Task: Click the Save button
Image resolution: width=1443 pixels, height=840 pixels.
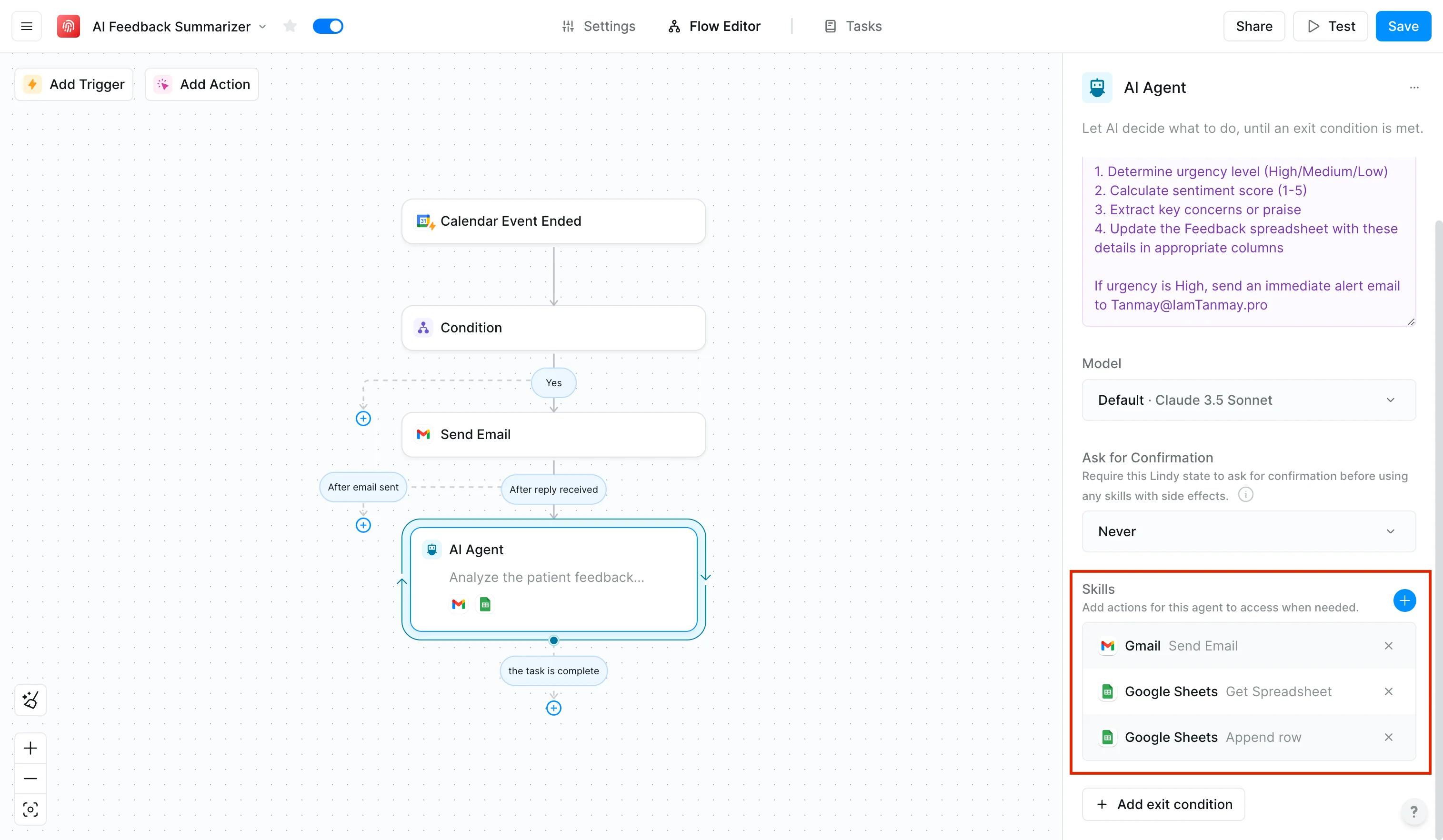Action: click(1403, 26)
